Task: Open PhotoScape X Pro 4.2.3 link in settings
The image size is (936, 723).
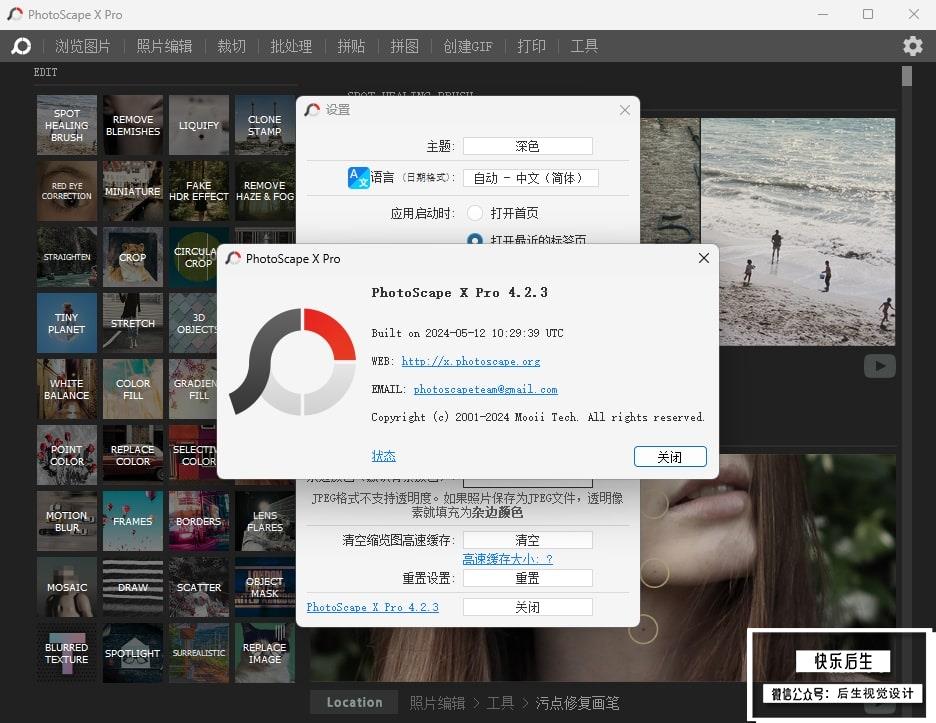Action: (372, 607)
